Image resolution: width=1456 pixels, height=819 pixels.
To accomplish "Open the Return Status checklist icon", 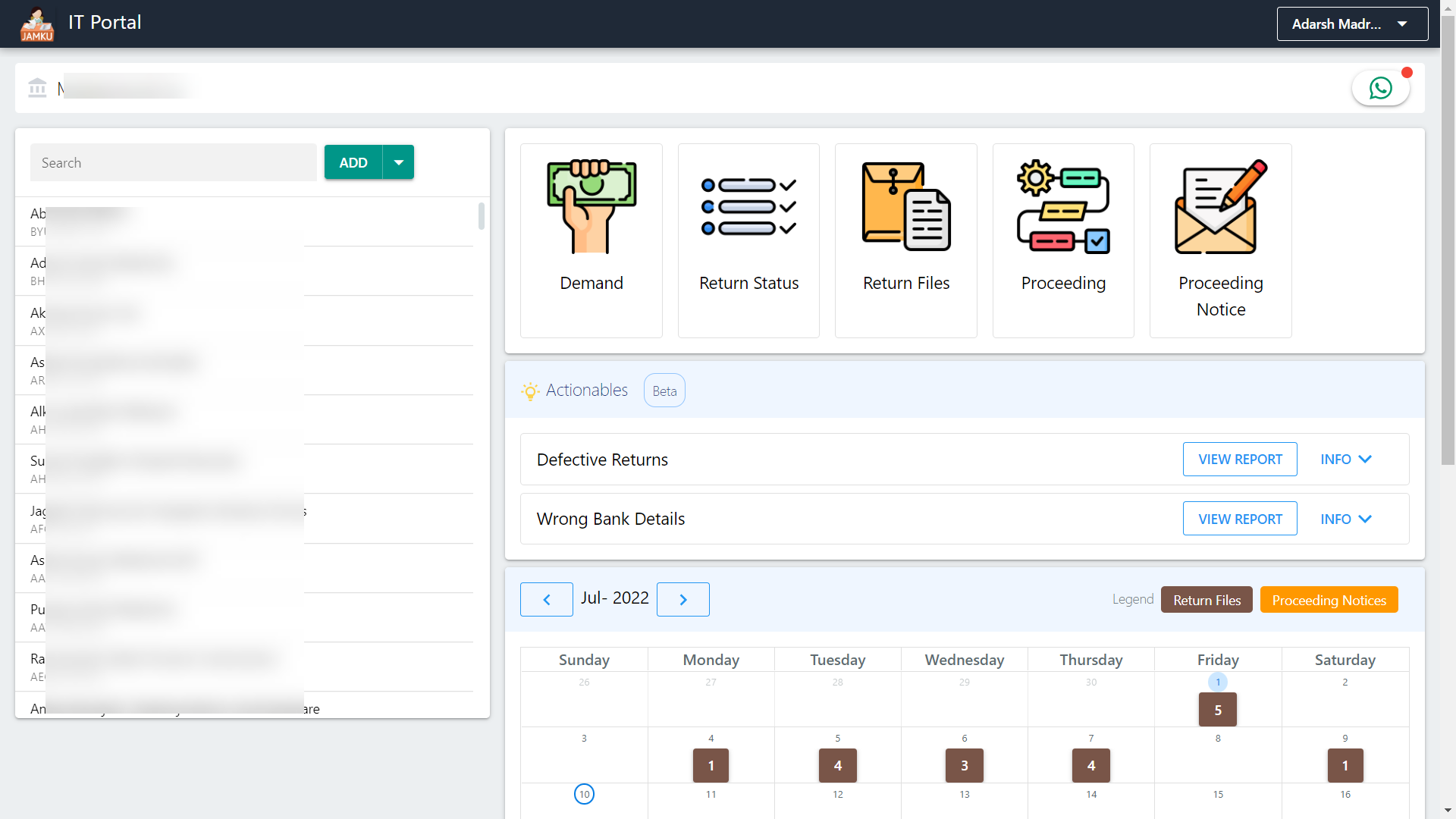I will pyautogui.click(x=748, y=207).
